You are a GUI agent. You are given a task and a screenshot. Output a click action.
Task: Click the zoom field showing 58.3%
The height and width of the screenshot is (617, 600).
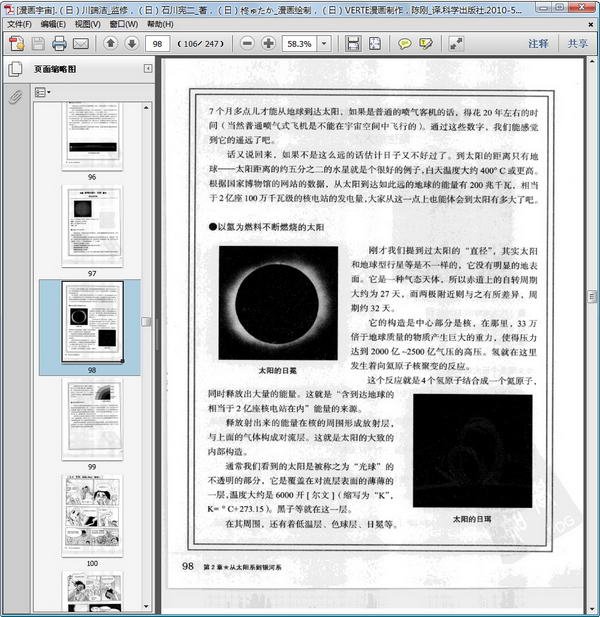click(x=300, y=44)
